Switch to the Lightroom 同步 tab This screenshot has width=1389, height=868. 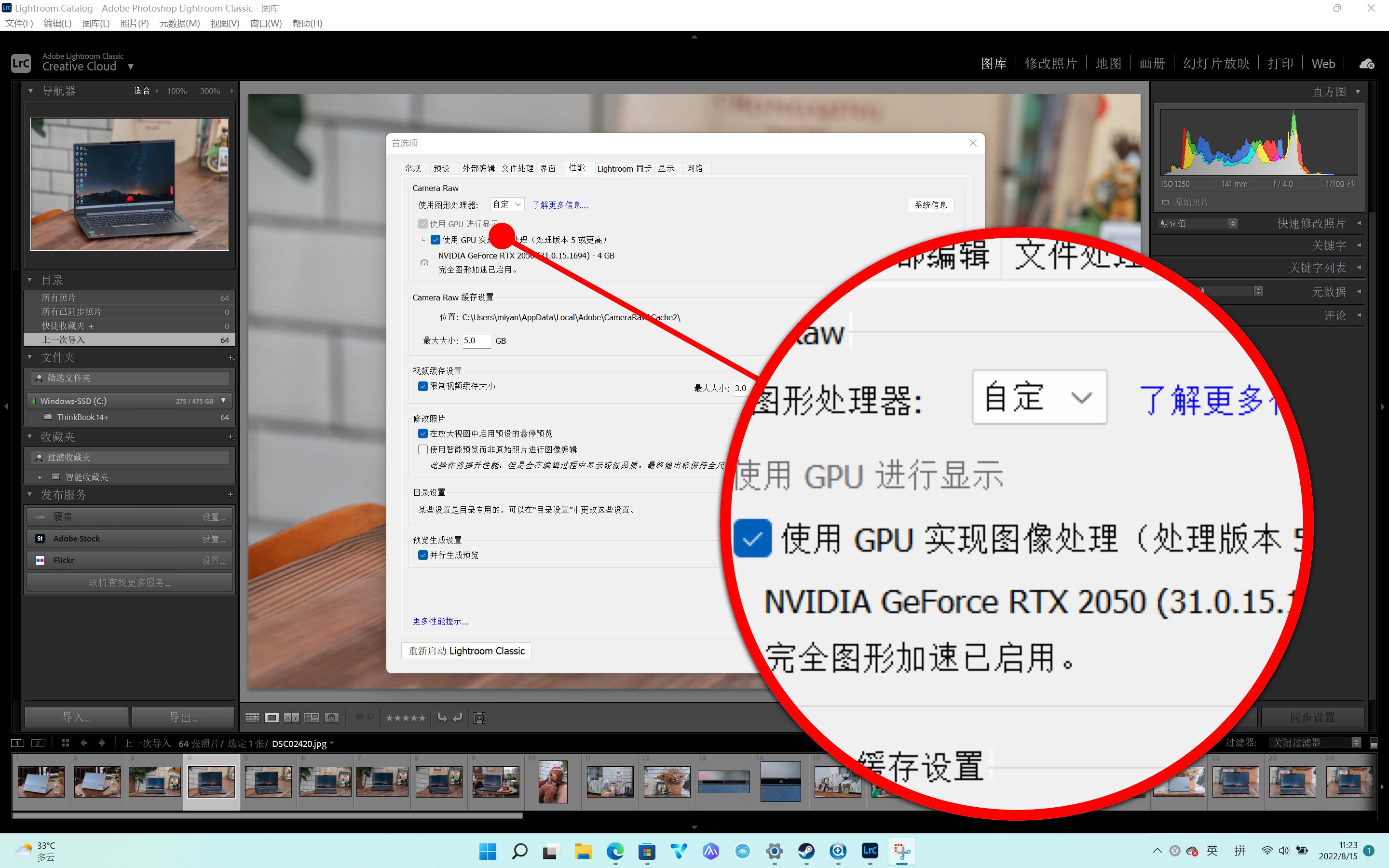623,168
